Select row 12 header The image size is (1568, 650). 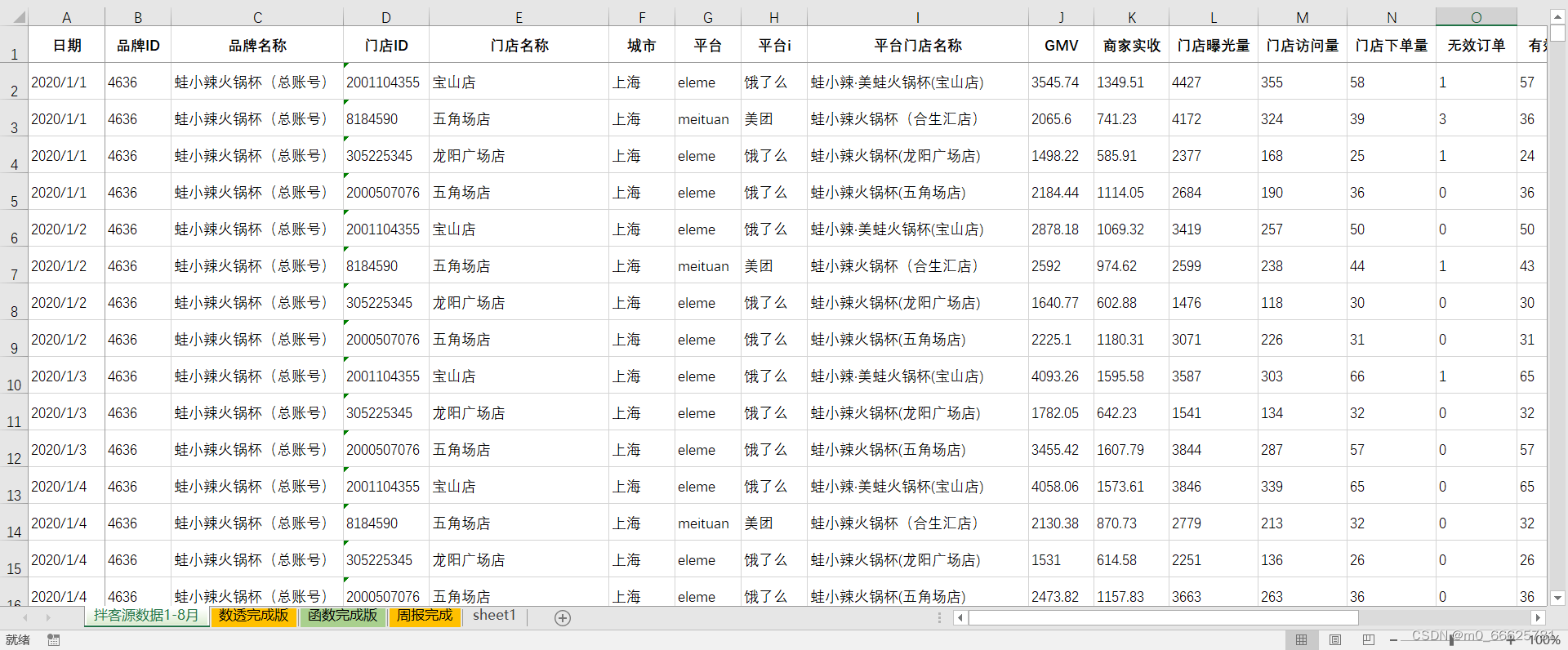click(14, 449)
